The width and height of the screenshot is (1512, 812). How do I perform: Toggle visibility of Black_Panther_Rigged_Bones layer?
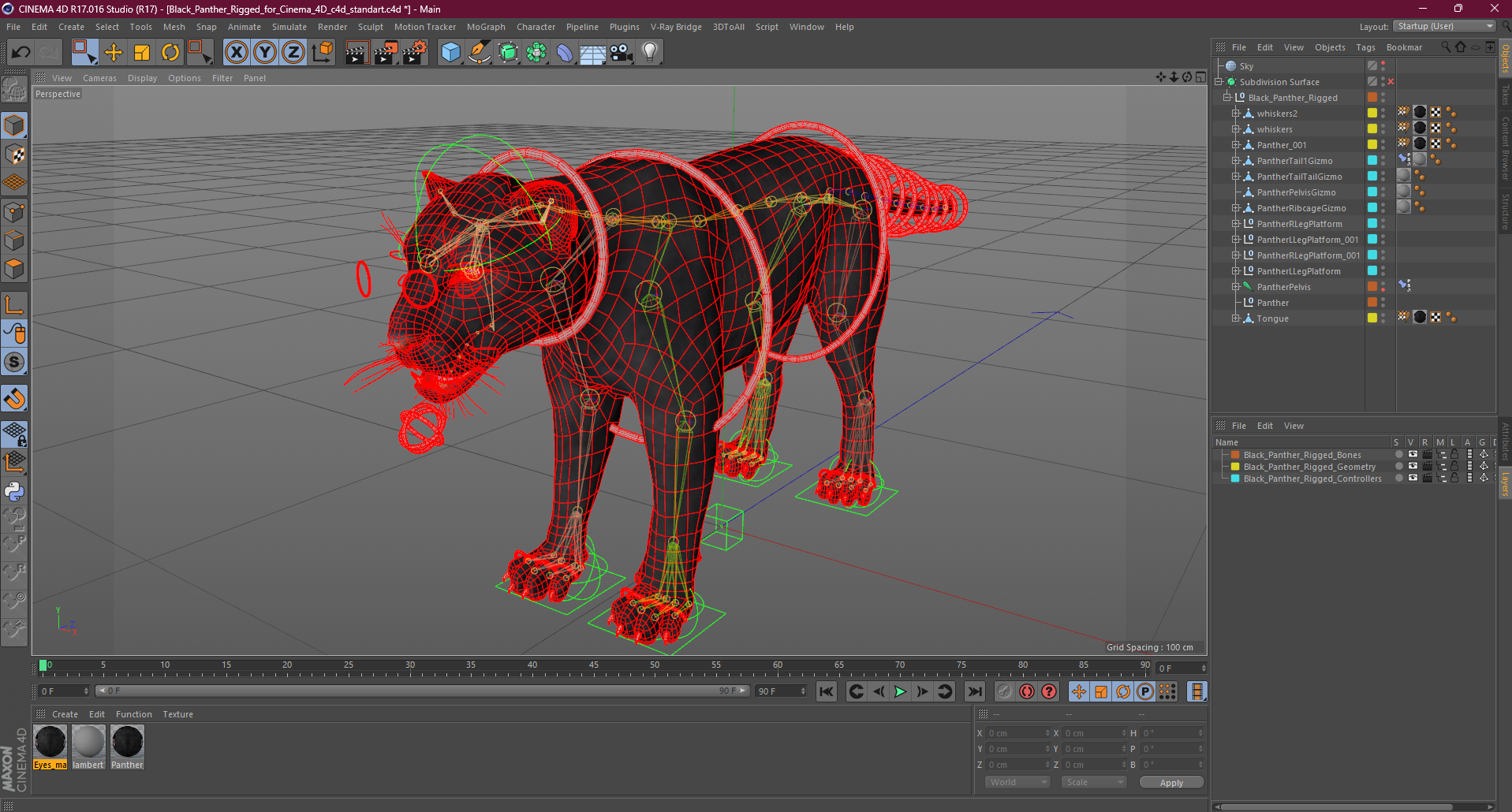pos(1413,455)
